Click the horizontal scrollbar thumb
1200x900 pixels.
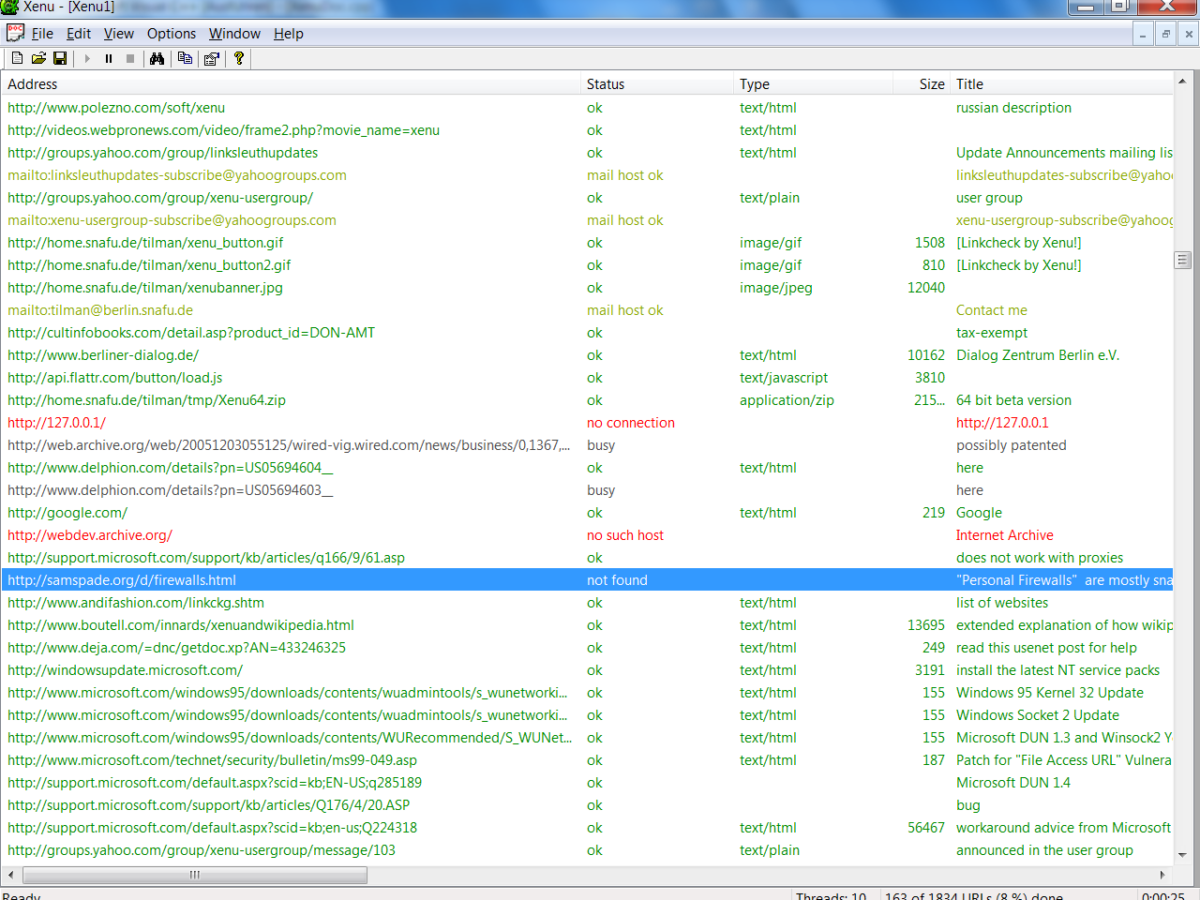(193, 875)
